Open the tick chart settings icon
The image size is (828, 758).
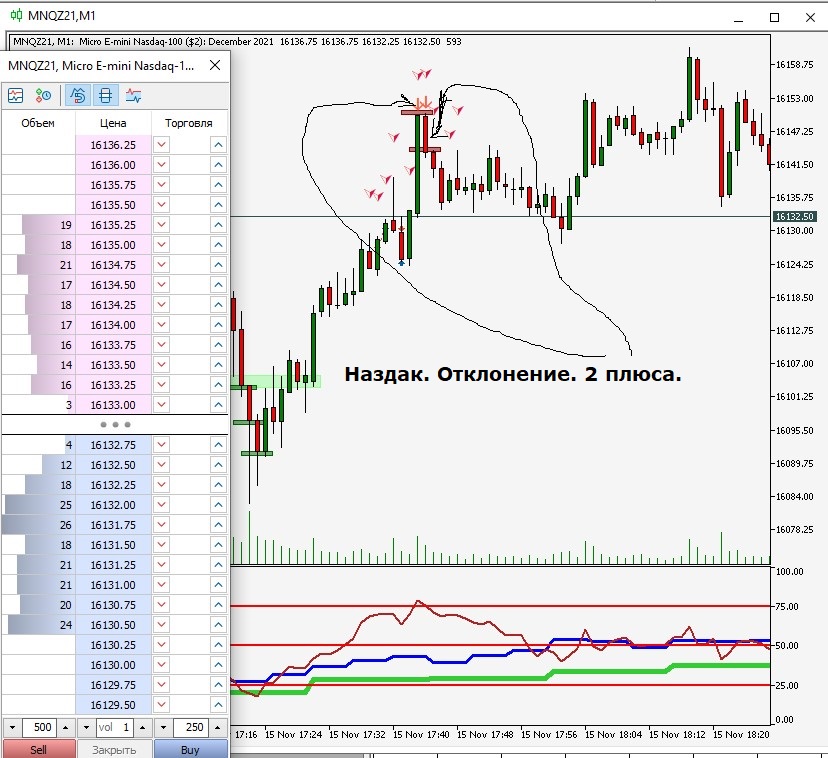(x=43, y=96)
